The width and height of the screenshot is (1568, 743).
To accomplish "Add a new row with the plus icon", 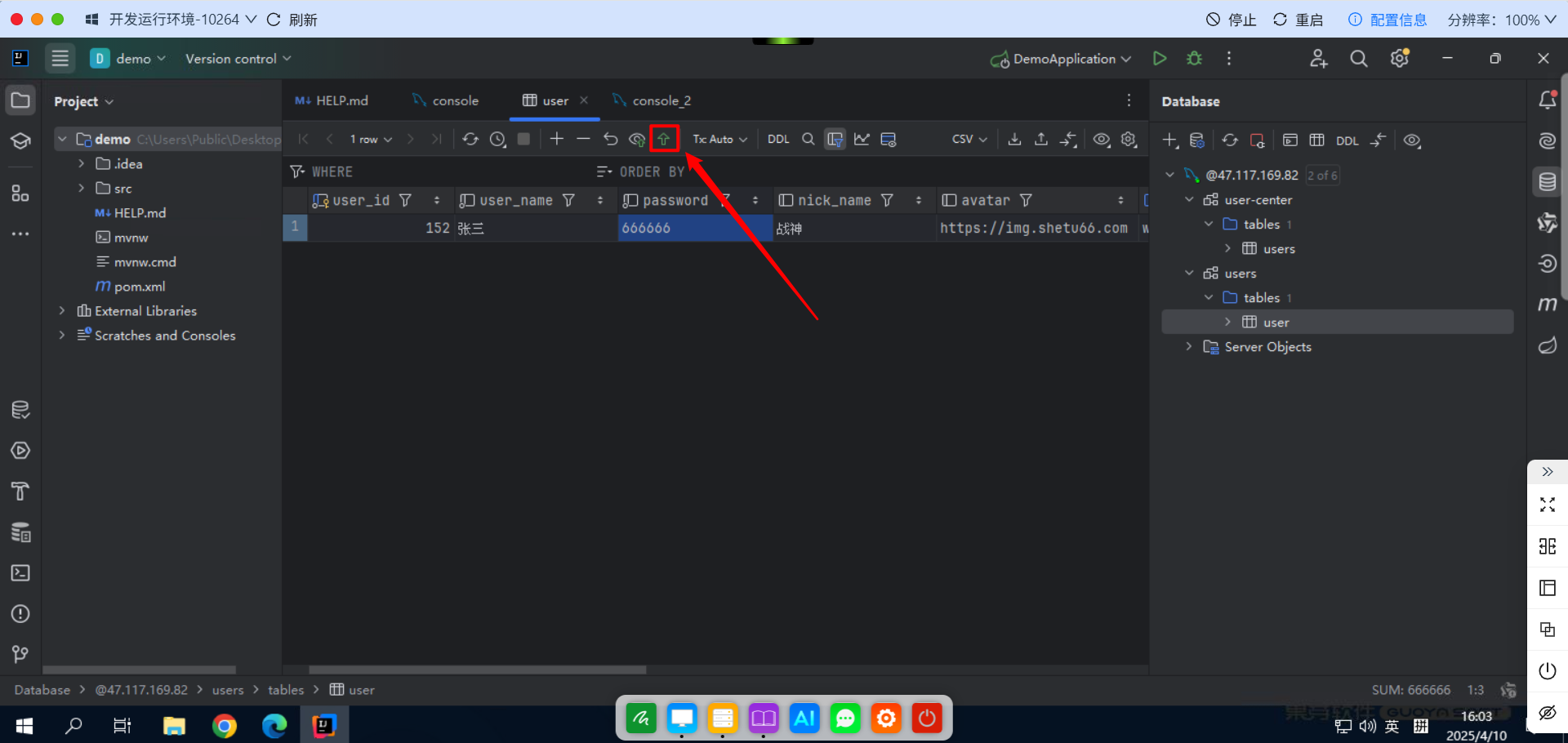I will coord(557,139).
